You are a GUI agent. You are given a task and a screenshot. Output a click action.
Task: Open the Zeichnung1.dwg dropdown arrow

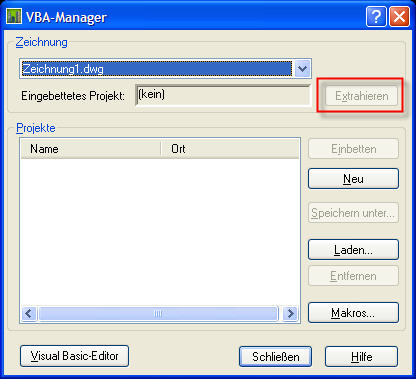click(x=302, y=69)
